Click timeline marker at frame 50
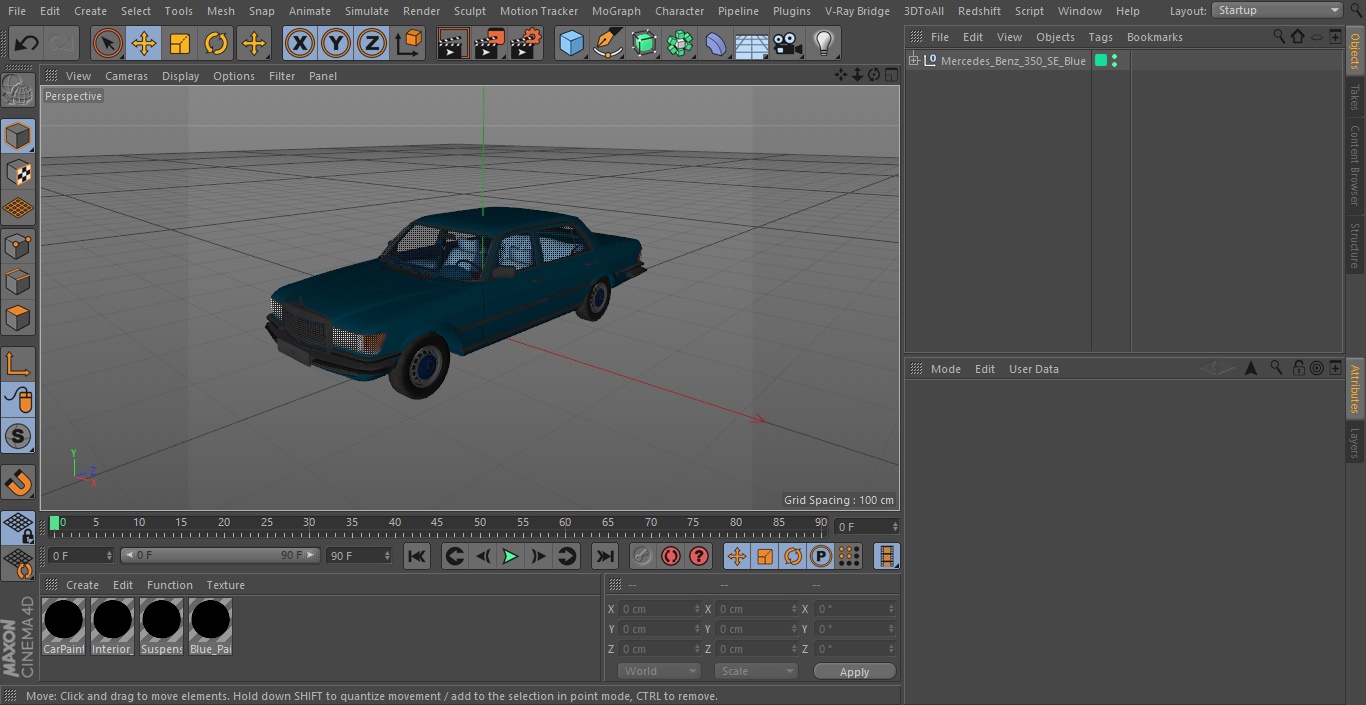 (480, 522)
